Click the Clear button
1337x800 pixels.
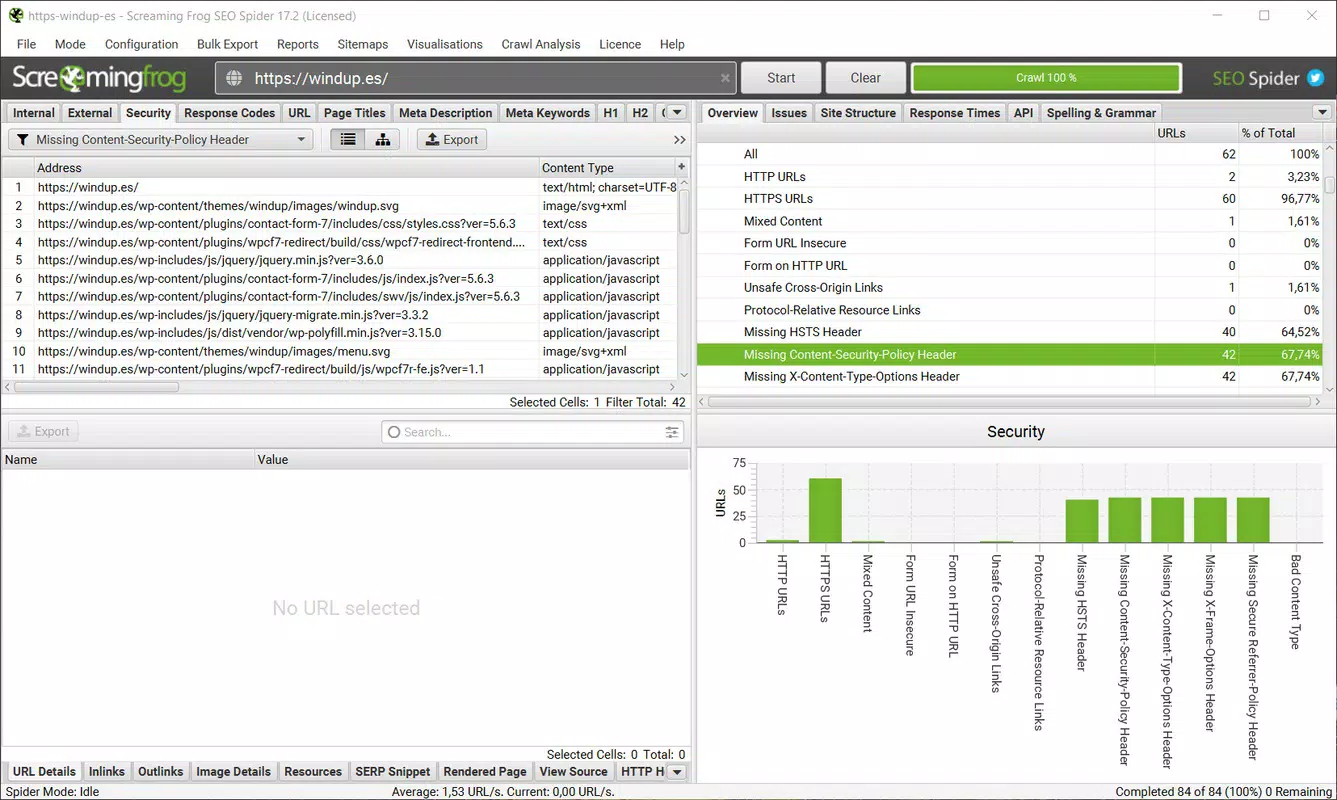866,78
